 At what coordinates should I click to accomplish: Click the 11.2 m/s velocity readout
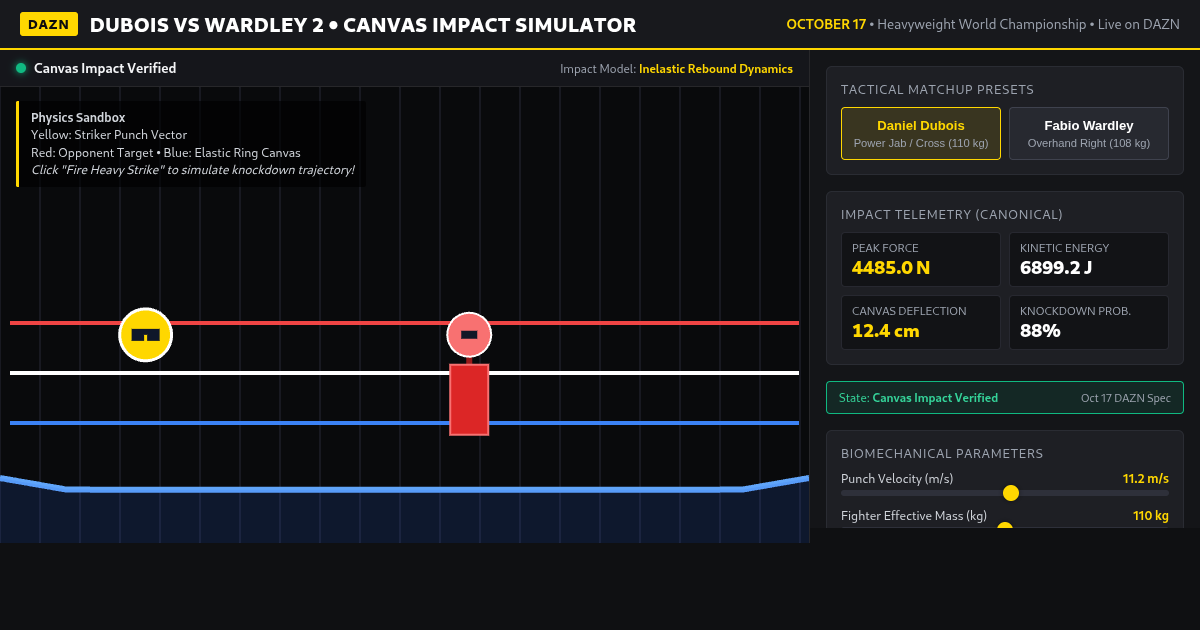1146,479
